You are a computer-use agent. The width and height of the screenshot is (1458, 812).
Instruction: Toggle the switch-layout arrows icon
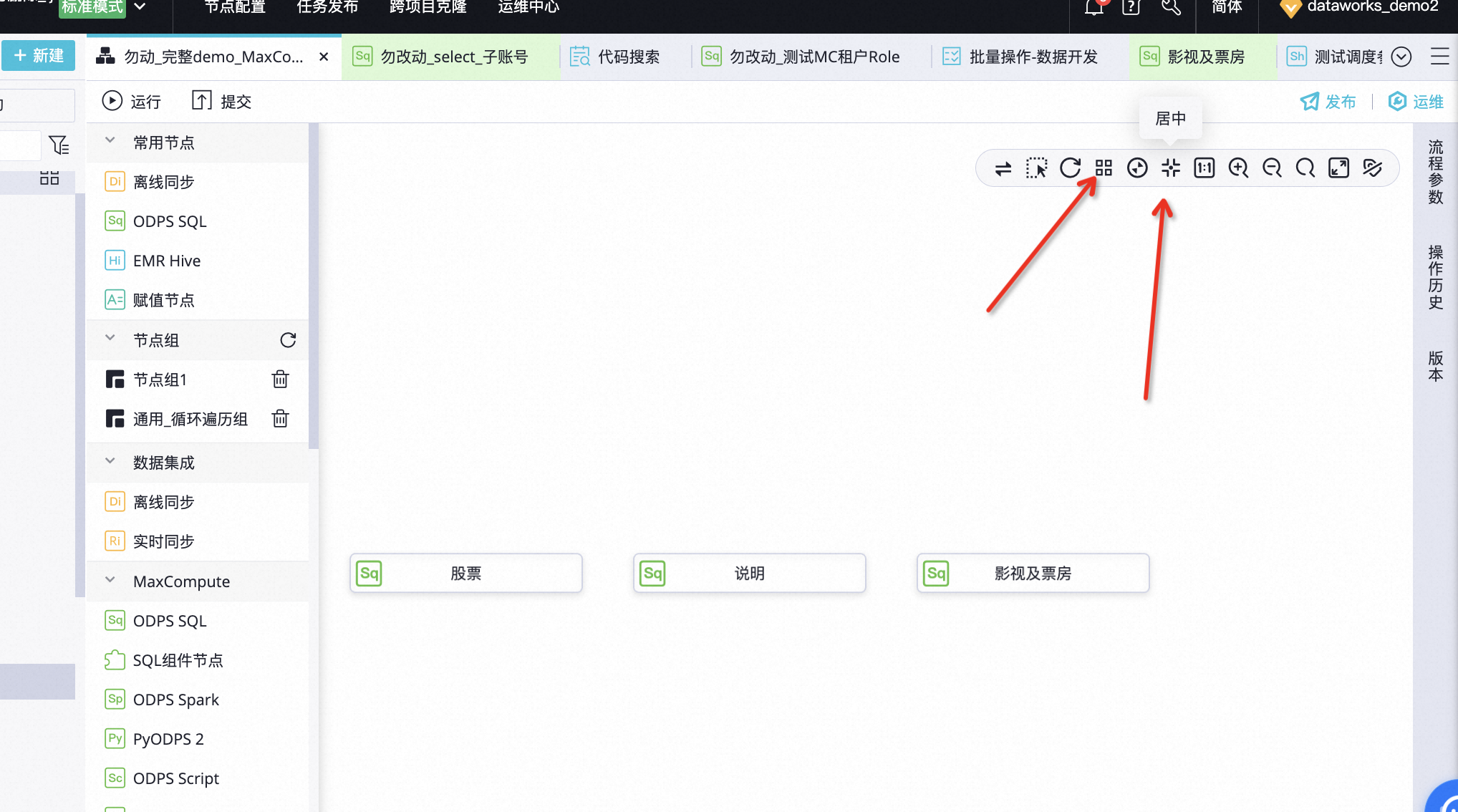1003,168
